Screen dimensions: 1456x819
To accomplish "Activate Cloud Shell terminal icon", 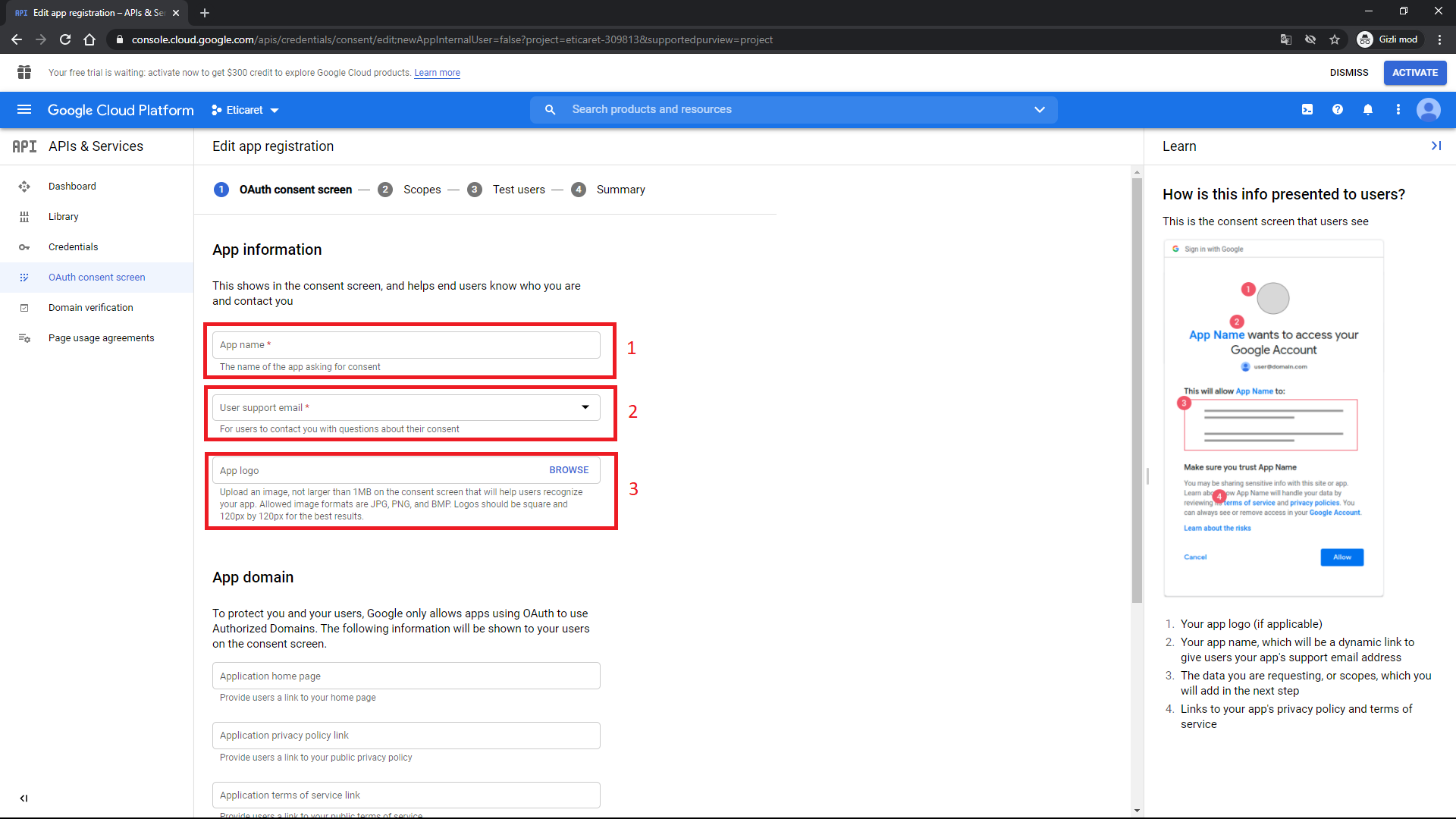I will point(1307,110).
